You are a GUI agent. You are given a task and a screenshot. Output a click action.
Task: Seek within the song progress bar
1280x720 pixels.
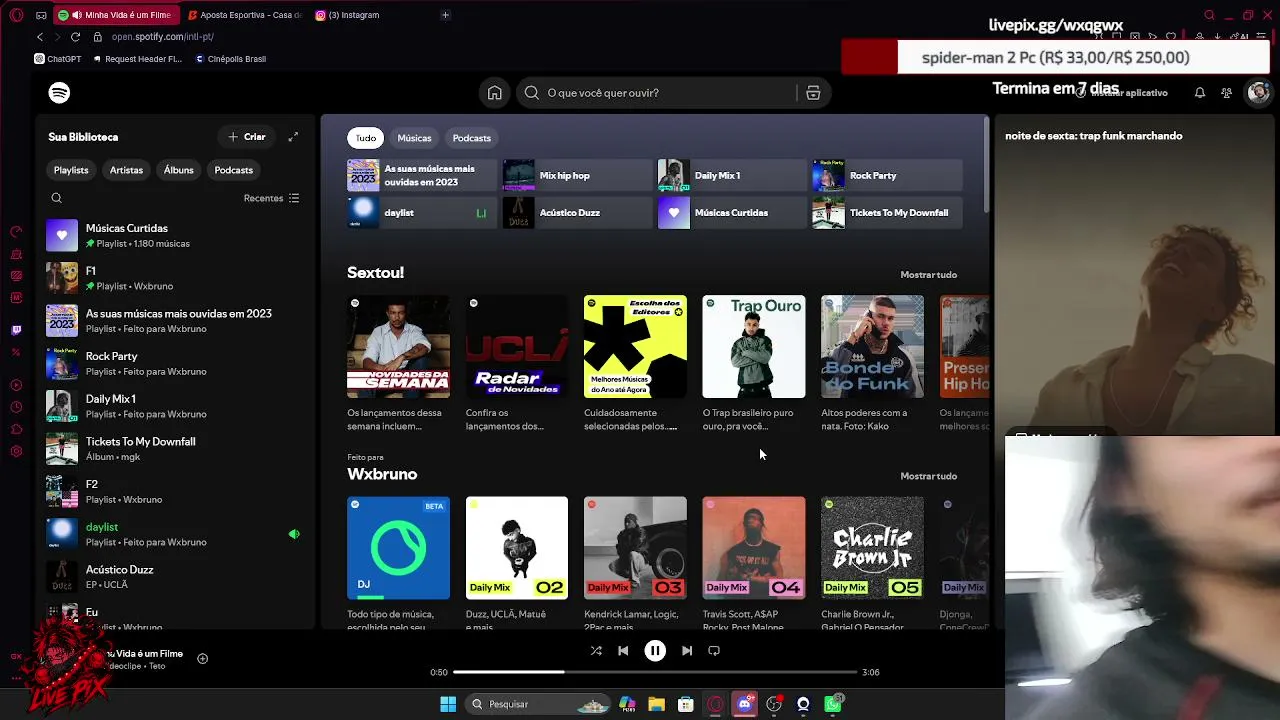tap(655, 672)
